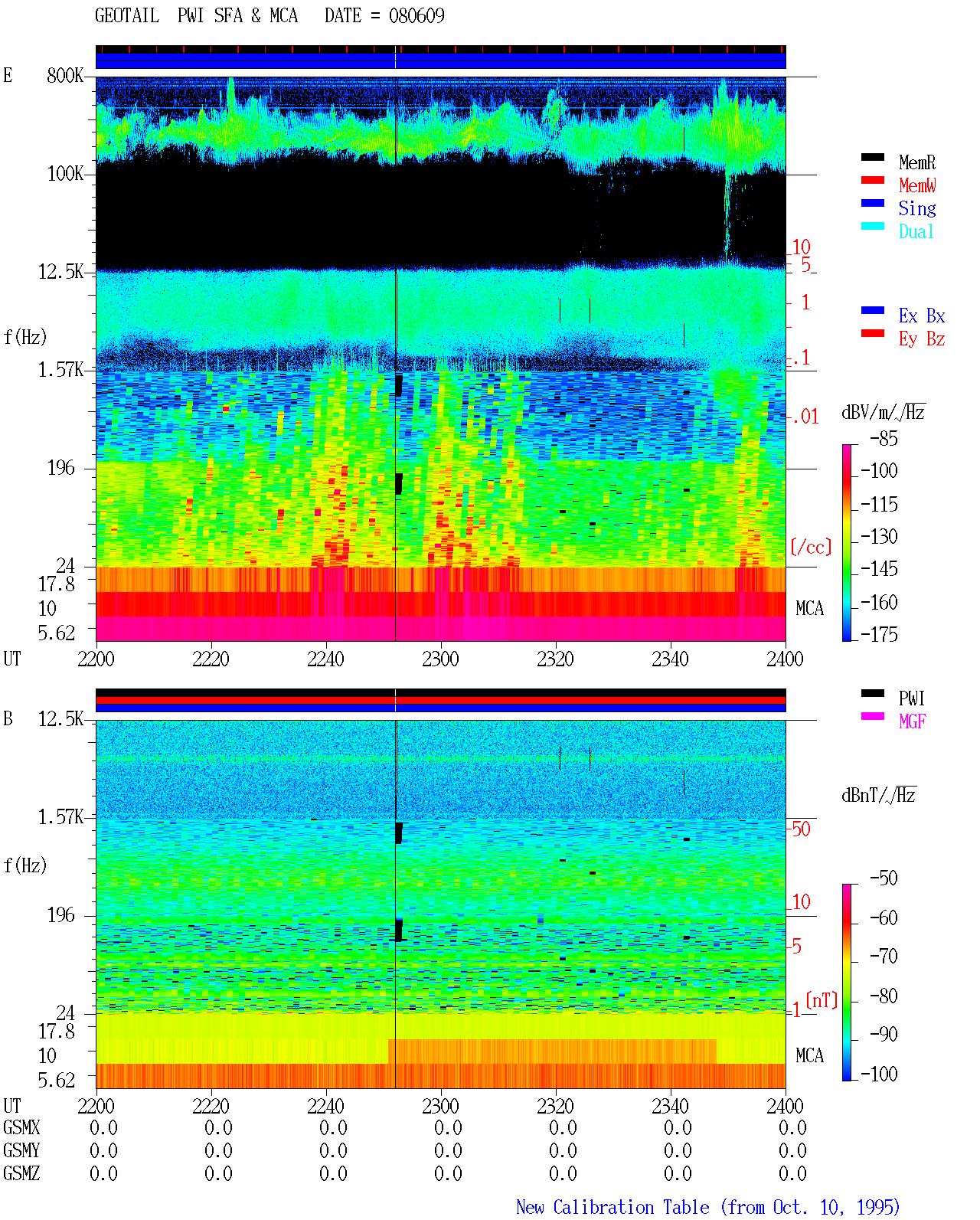Click the MCA label beside E panel
980x1220 pixels.
809,609
